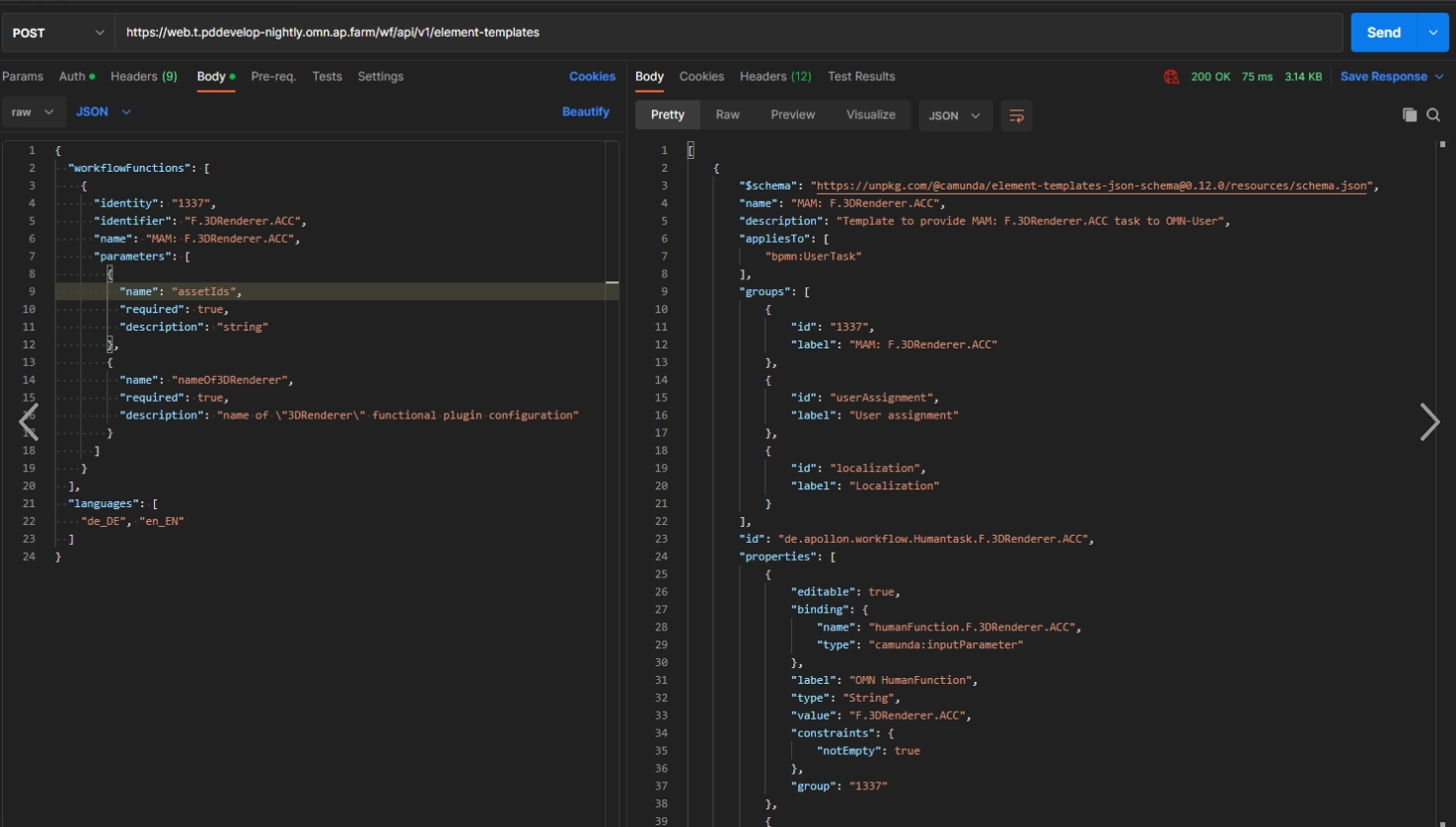Toggle line wrap in response viewer
The width and height of the screenshot is (1456, 827).
(1016, 115)
